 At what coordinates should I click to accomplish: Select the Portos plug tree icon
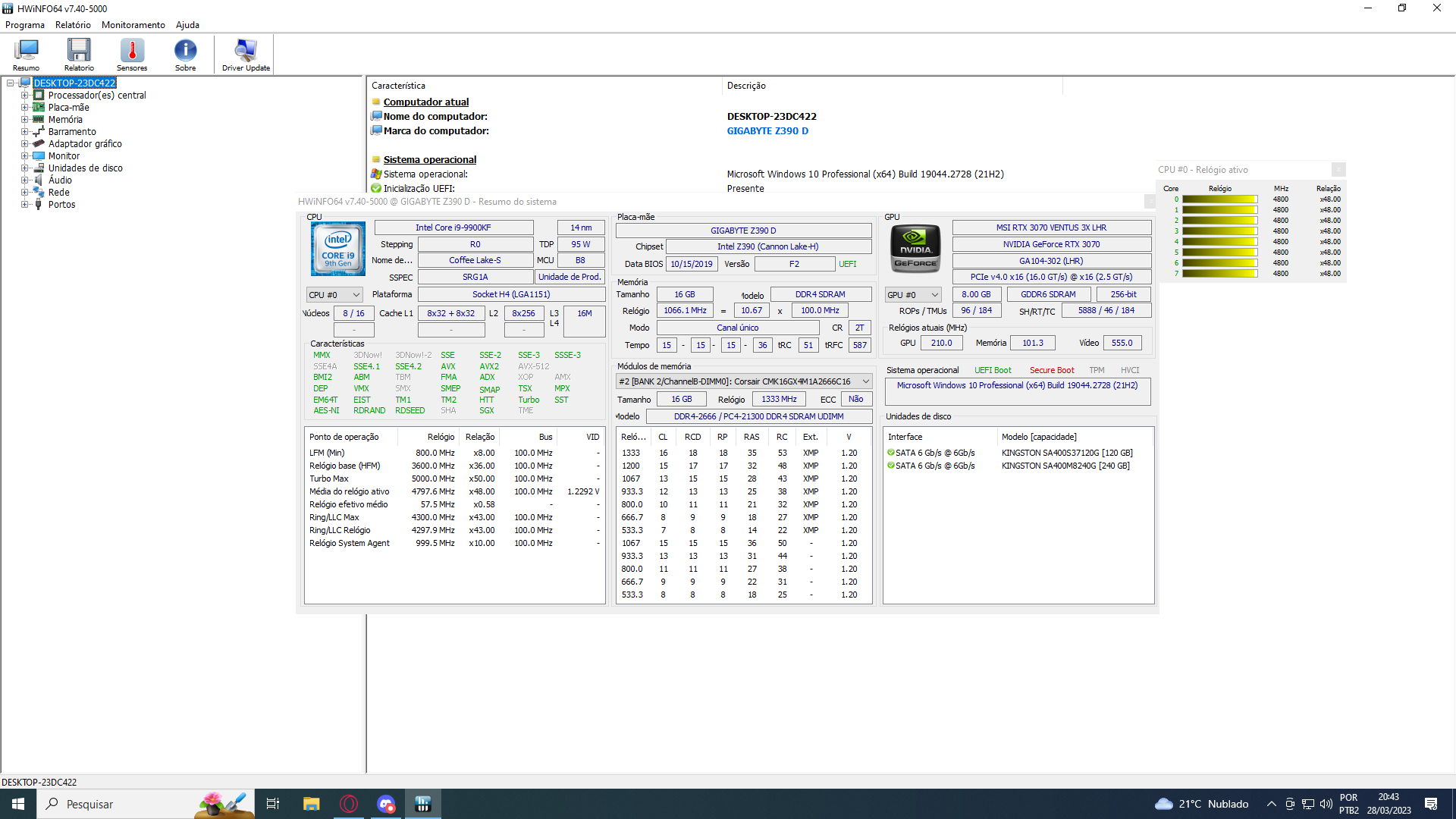tap(39, 205)
